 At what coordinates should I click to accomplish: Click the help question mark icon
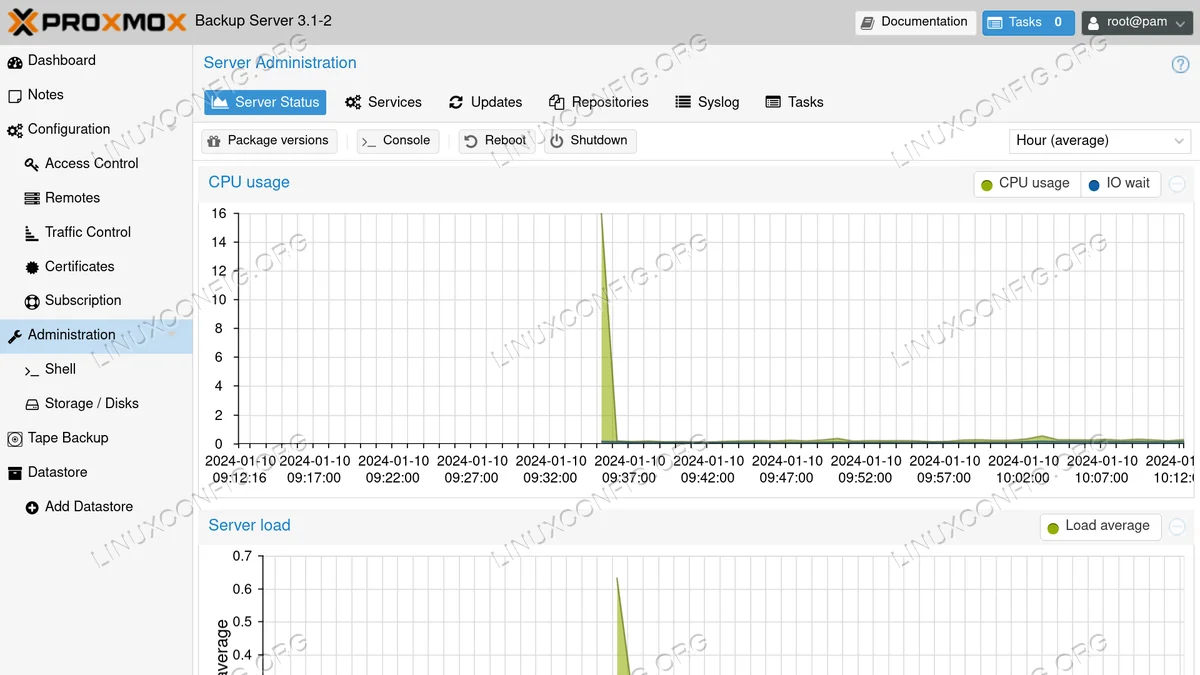click(x=1180, y=64)
